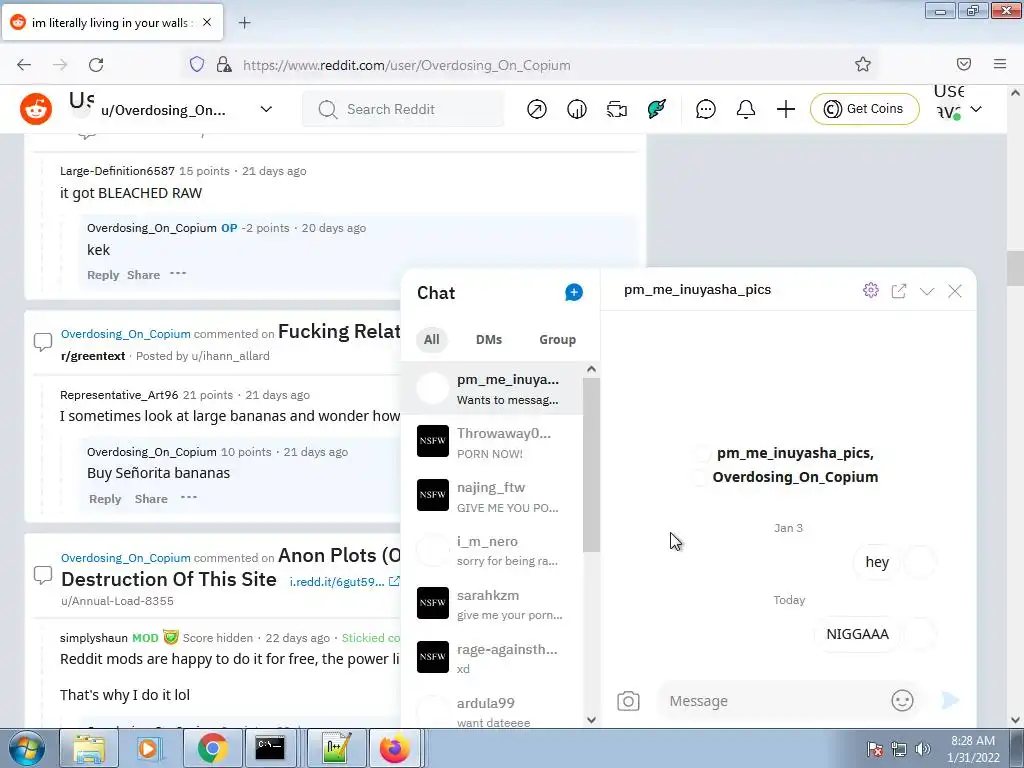The height and width of the screenshot is (768, 1024).
Task: Open Command Prompt taskbar icon
Action: tap(270, 748)
